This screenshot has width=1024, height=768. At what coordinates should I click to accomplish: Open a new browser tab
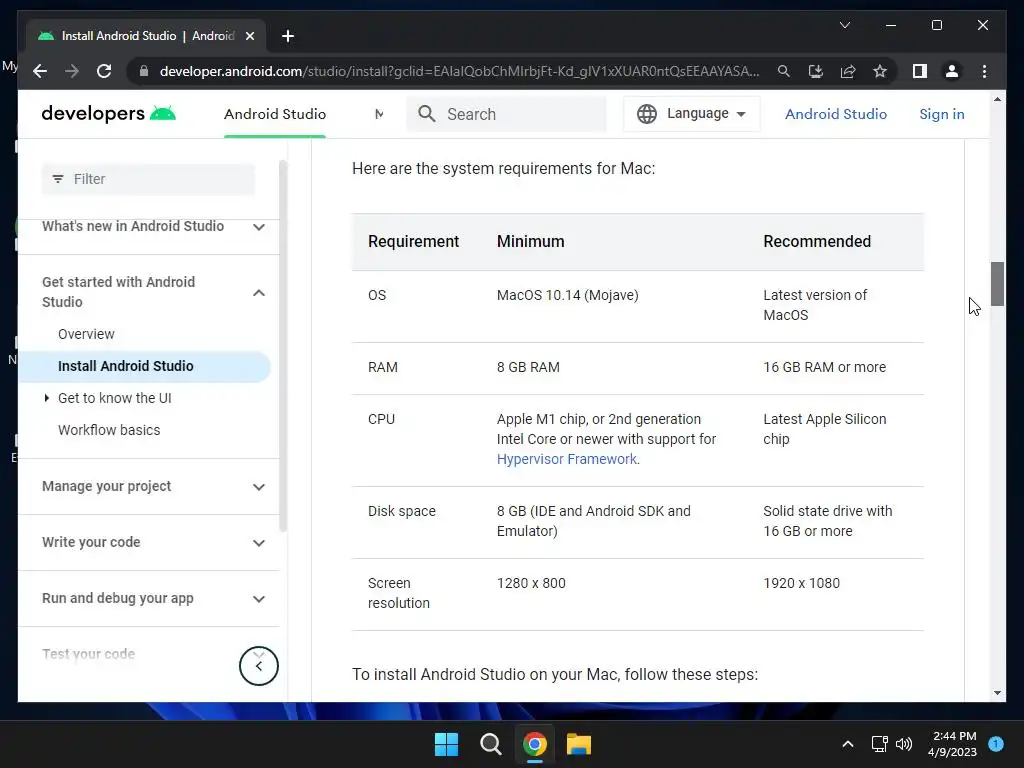(x=287, y=36)
